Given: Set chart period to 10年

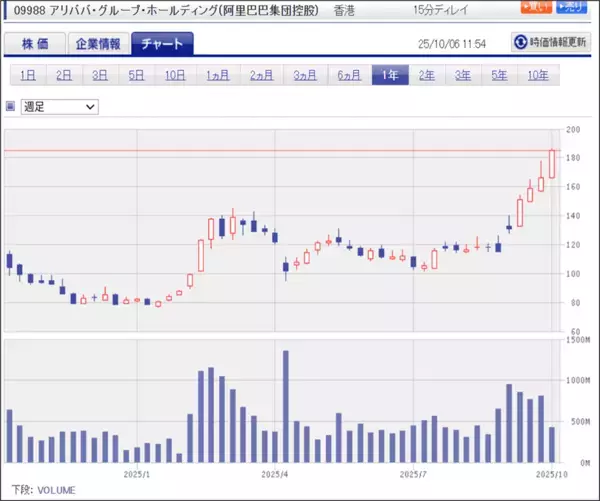Looking at the screenshot, I should pos(538,75).
